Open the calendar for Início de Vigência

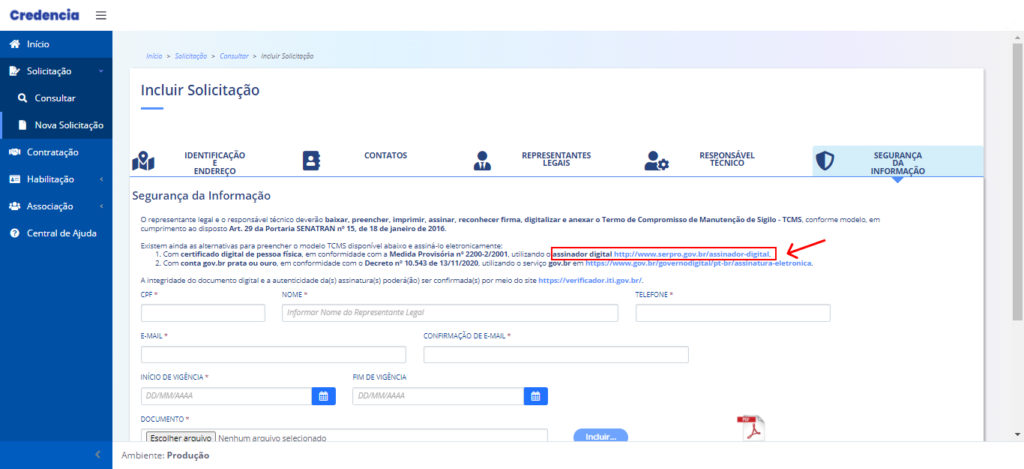(x=323, y=396)
